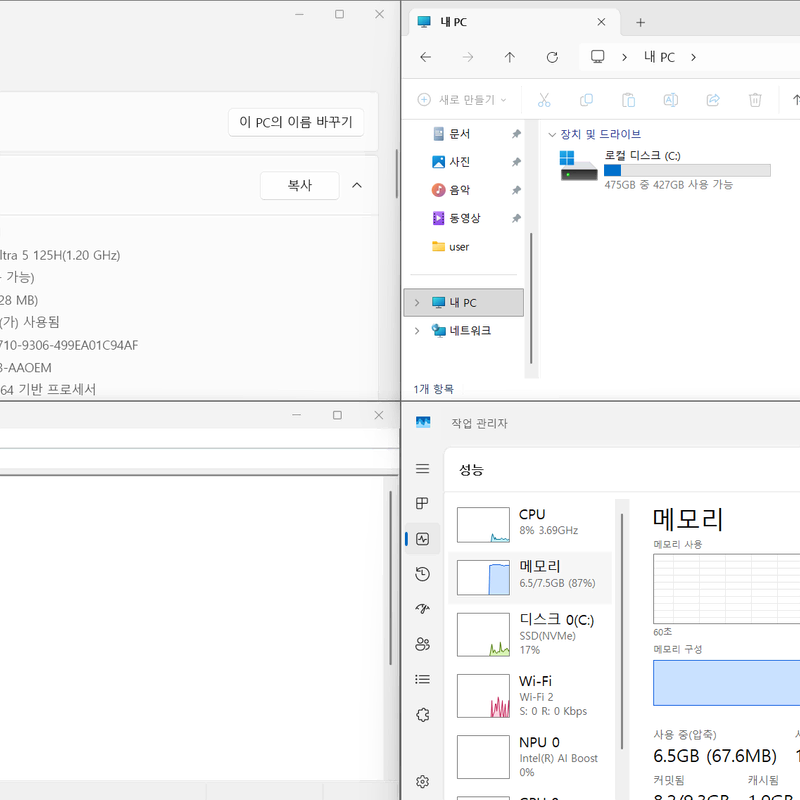Open Task Manager settings gear
Viewport: 800px width, 800px height.
[422, 781]
